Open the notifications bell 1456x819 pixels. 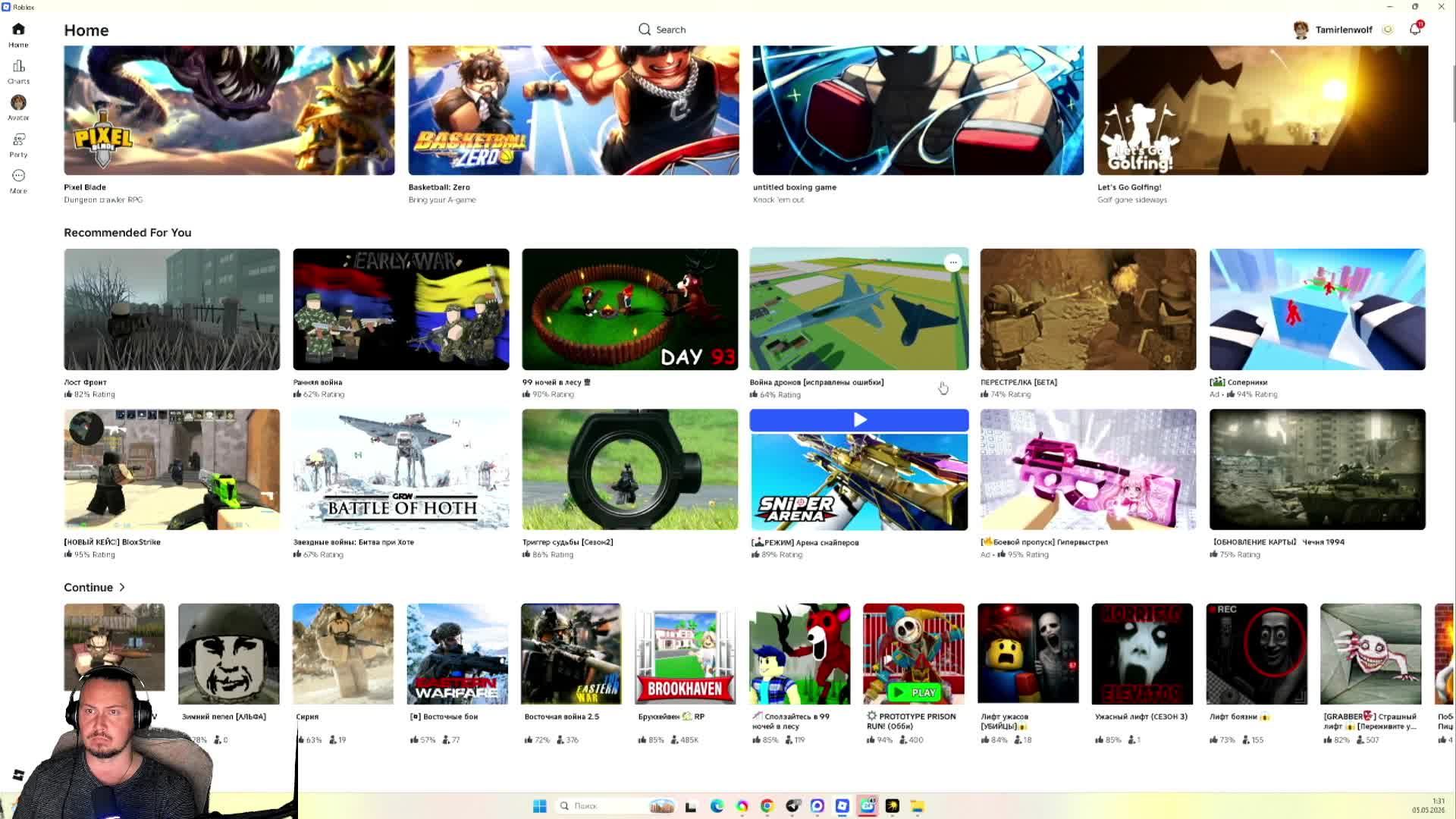[x=1415, y=29]
